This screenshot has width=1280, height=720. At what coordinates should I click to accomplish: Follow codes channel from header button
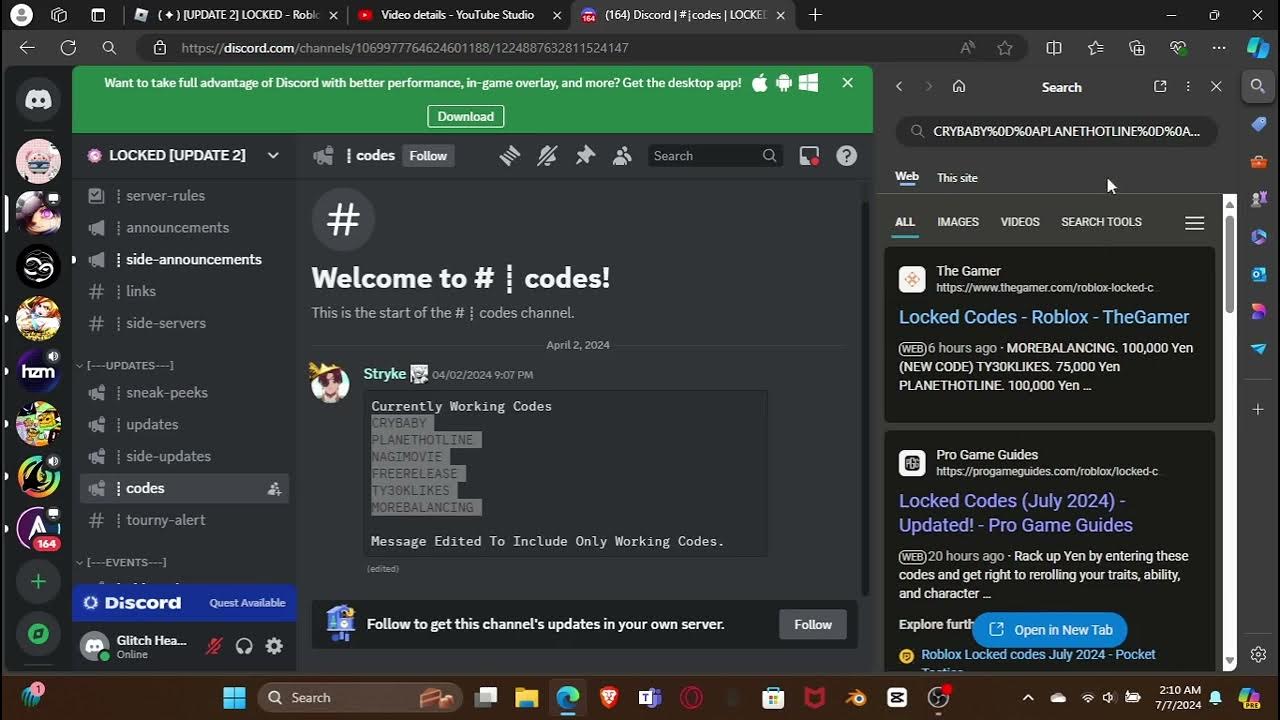[428, 156]
